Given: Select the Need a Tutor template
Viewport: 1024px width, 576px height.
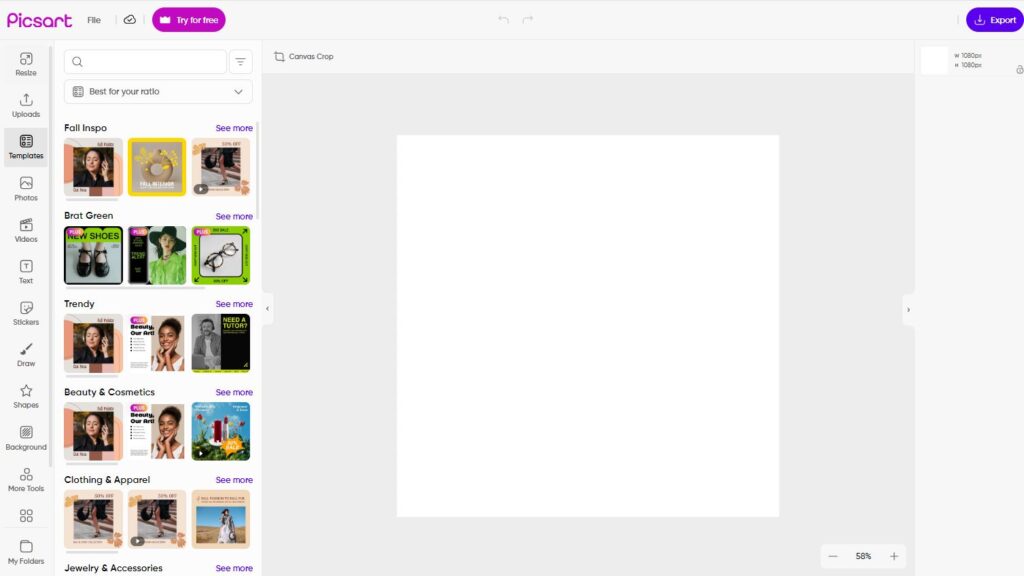Looking at the screenshot, I should click(221, 343).
